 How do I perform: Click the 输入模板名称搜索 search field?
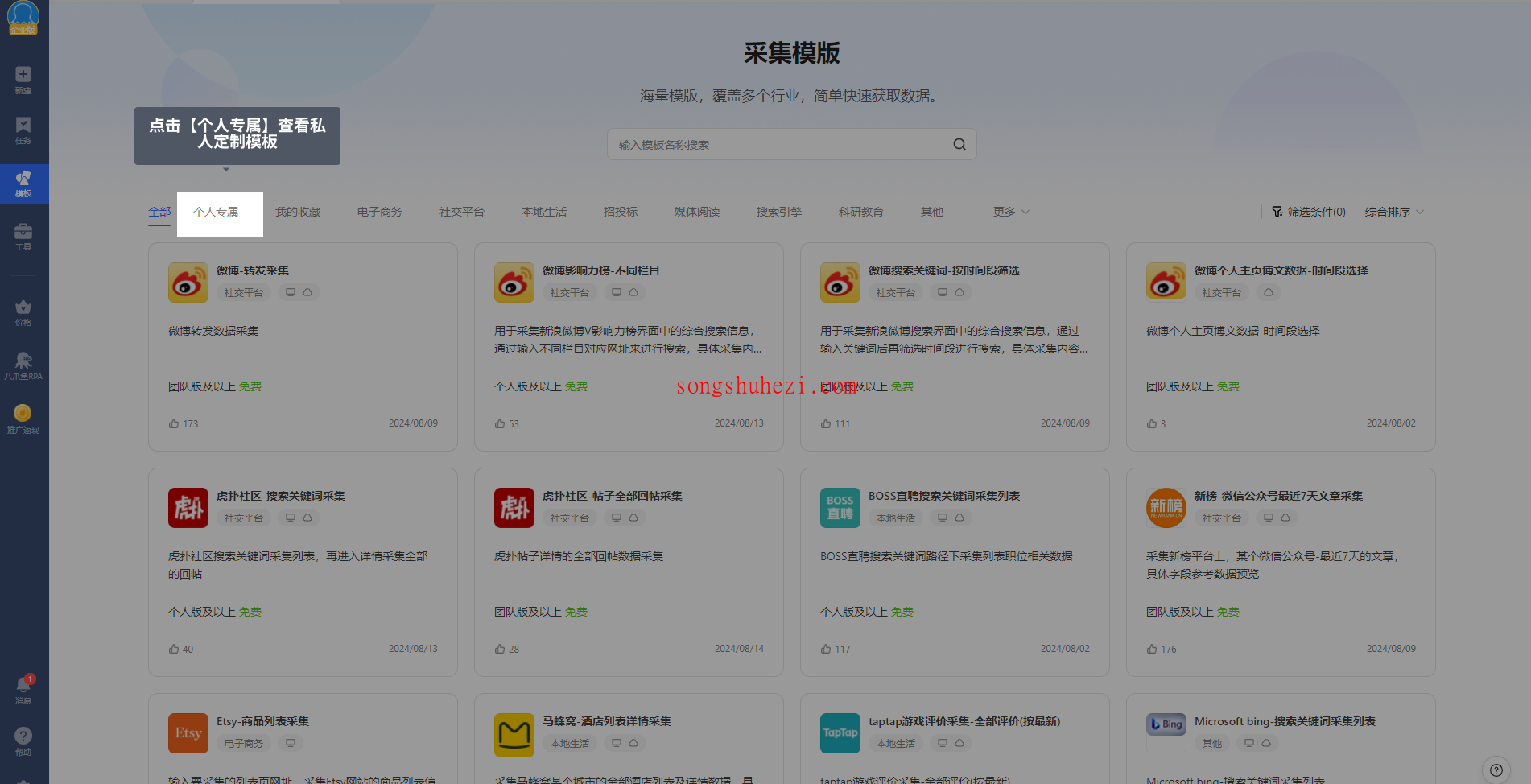(x=792, y=144)
